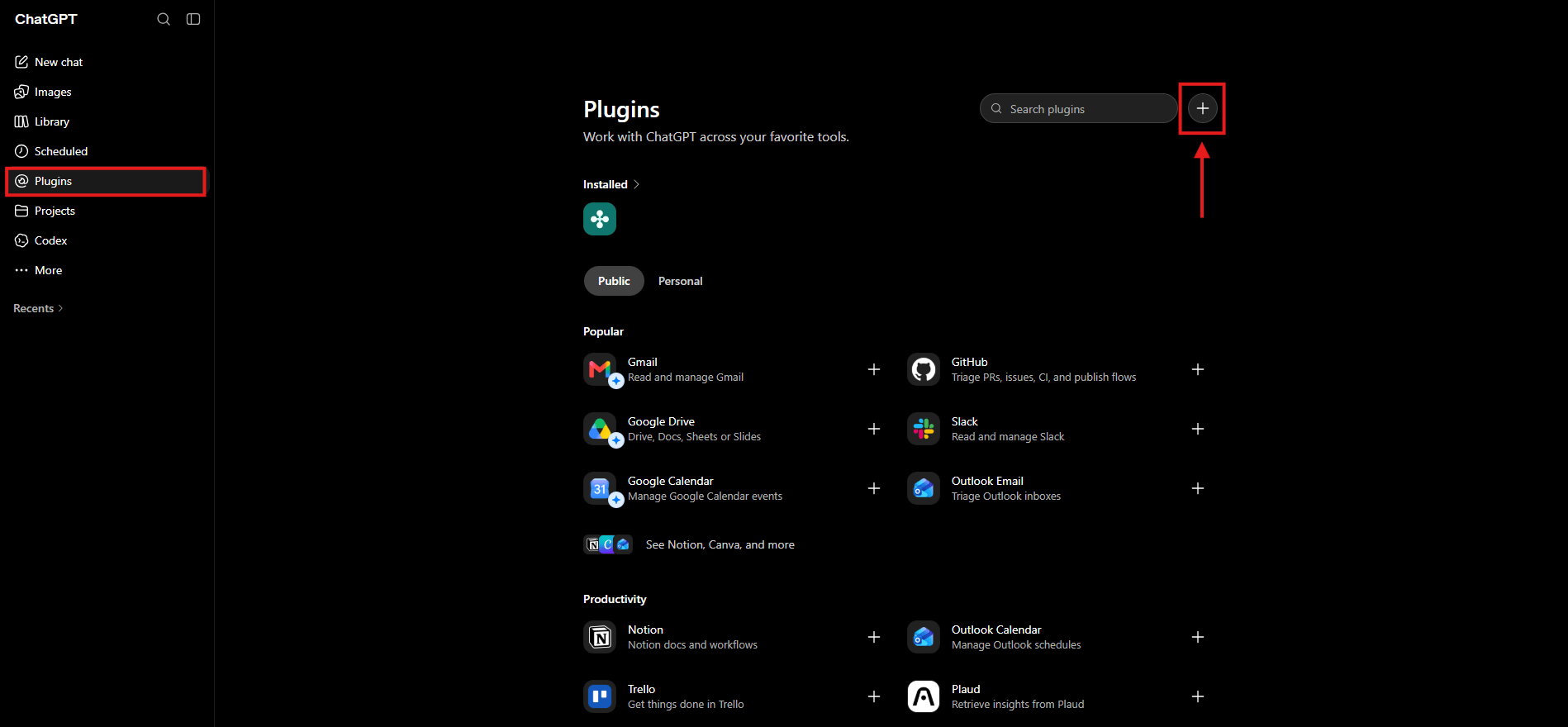Click the search icon in the sidebar header
1568x727 pixels.
[x=164, y=19]
